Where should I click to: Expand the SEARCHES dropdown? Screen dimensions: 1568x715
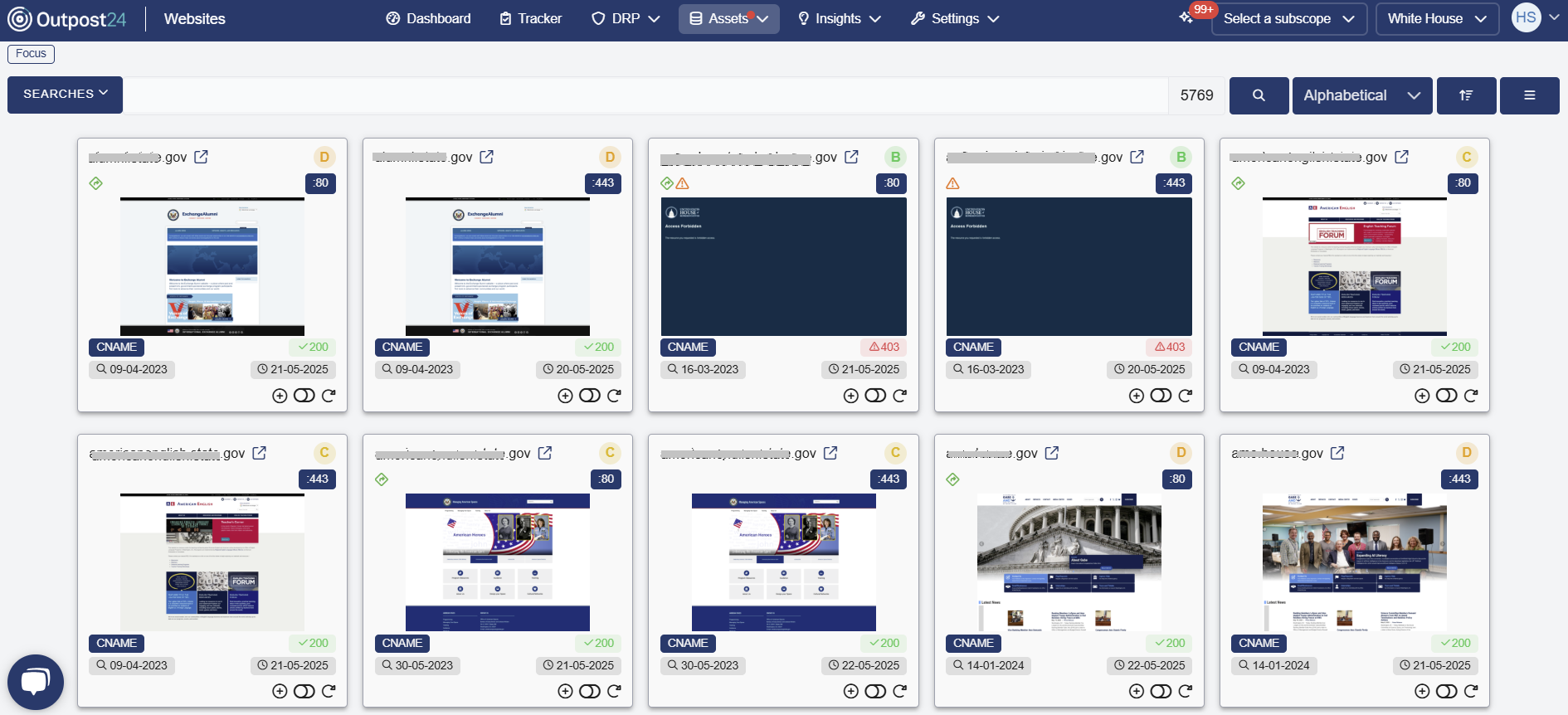(65, 95)
